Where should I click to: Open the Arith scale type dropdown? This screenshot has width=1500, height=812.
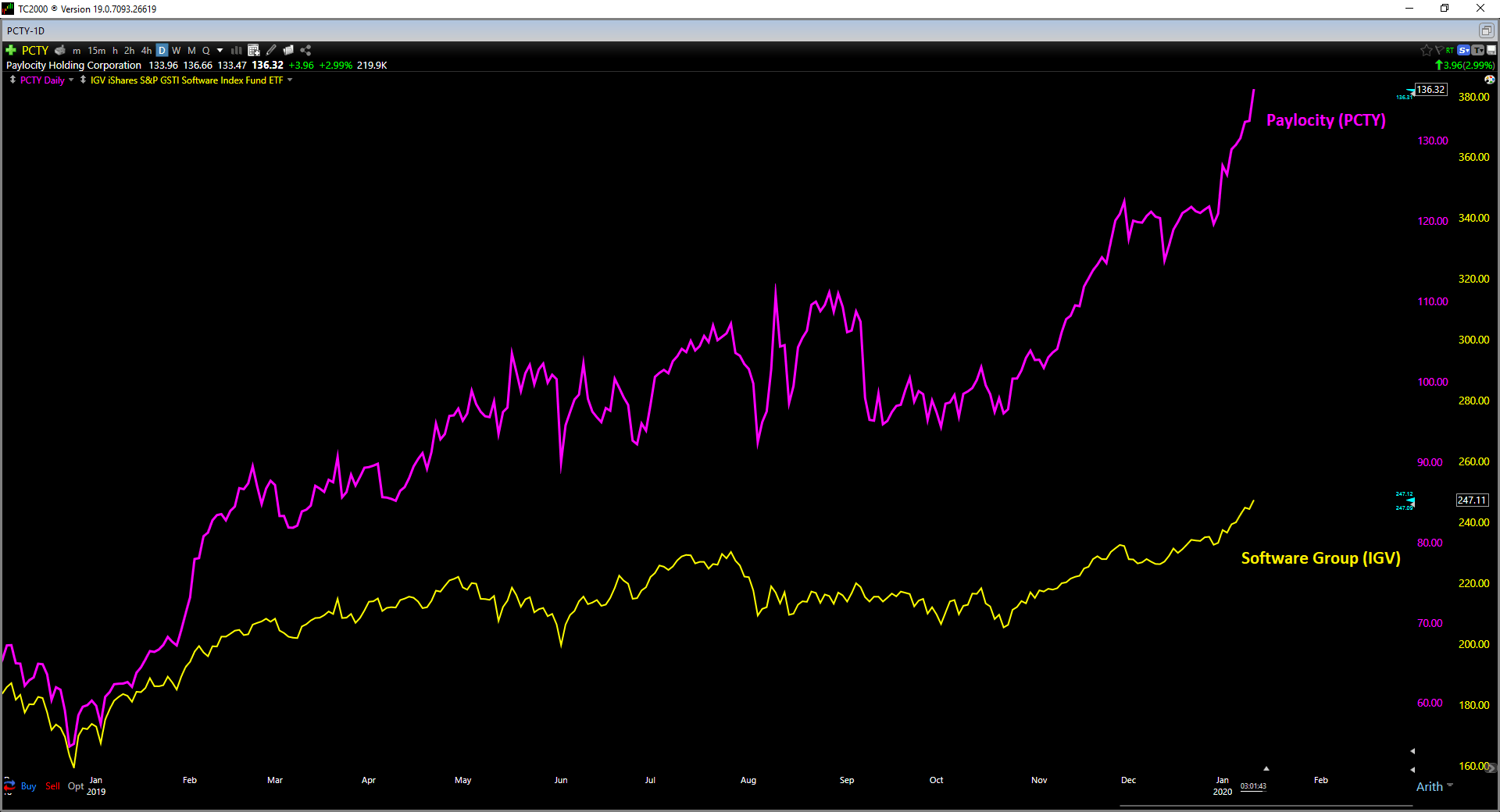[1434, 787]
